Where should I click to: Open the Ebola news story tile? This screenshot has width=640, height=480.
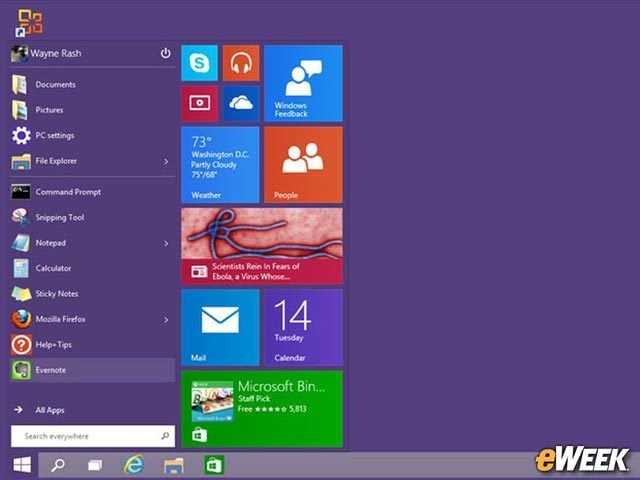point(262,246)
